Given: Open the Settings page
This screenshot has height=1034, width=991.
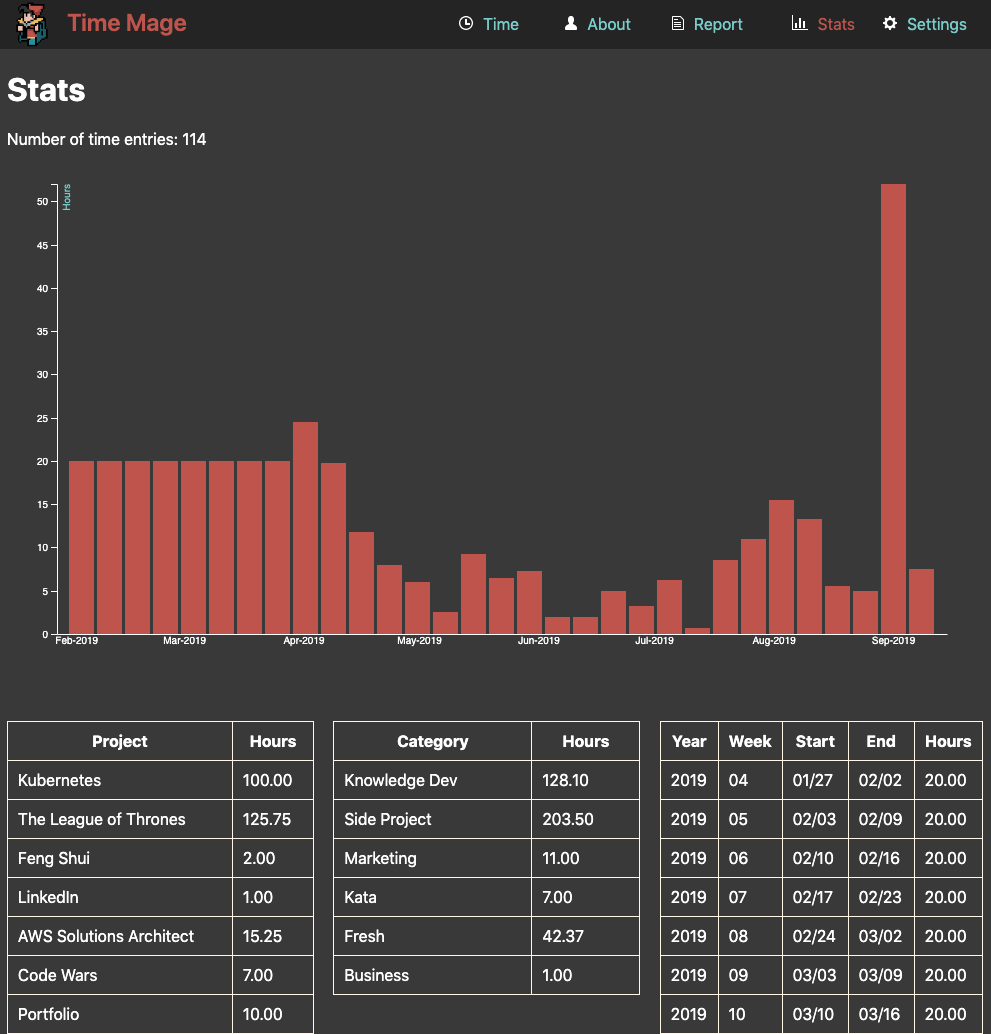Looking at the screenshot, I should click(936, 24).
